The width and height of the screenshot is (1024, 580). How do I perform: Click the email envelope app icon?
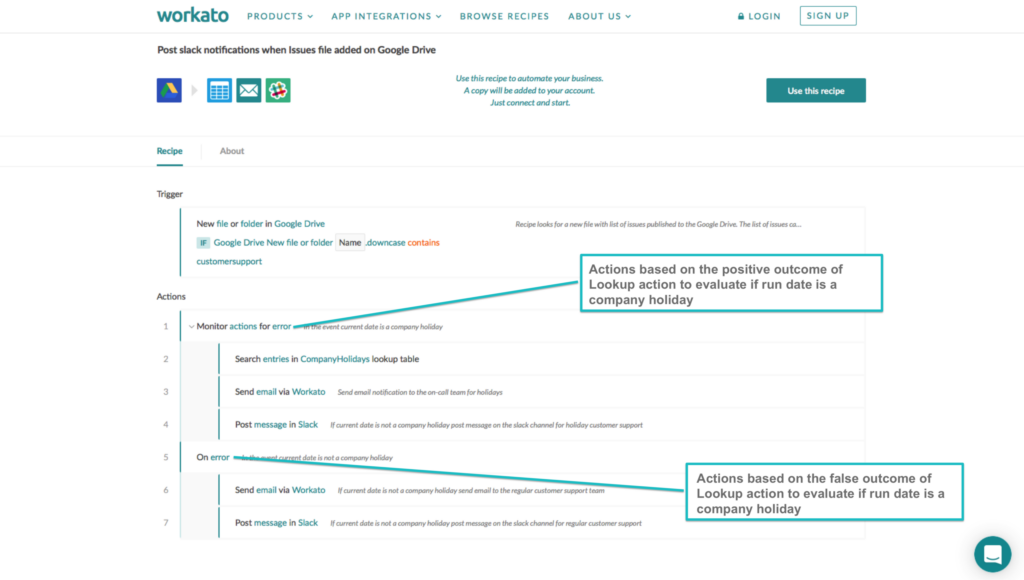pyautogui.click(x=248, y=90)
